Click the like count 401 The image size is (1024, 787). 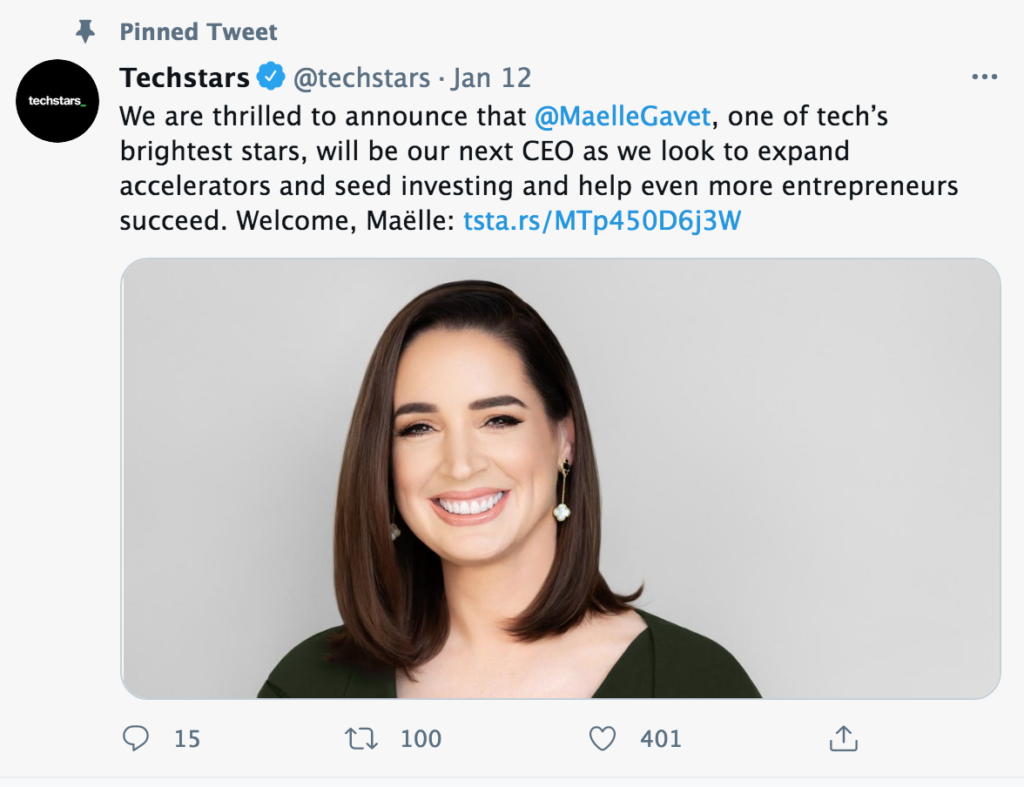(660, 739)
